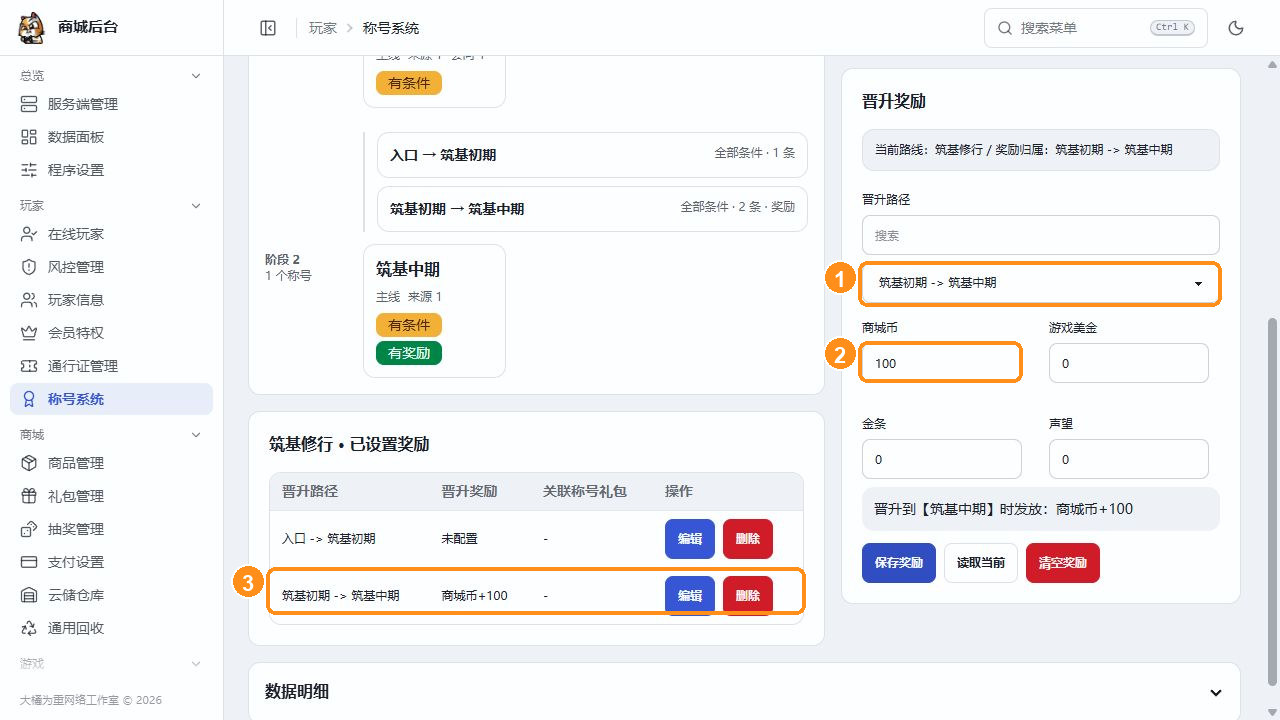This screenshot has height=720, width=1280.
Task: Select 服务端管理 menu item
Action: click(x=111, y=104)
